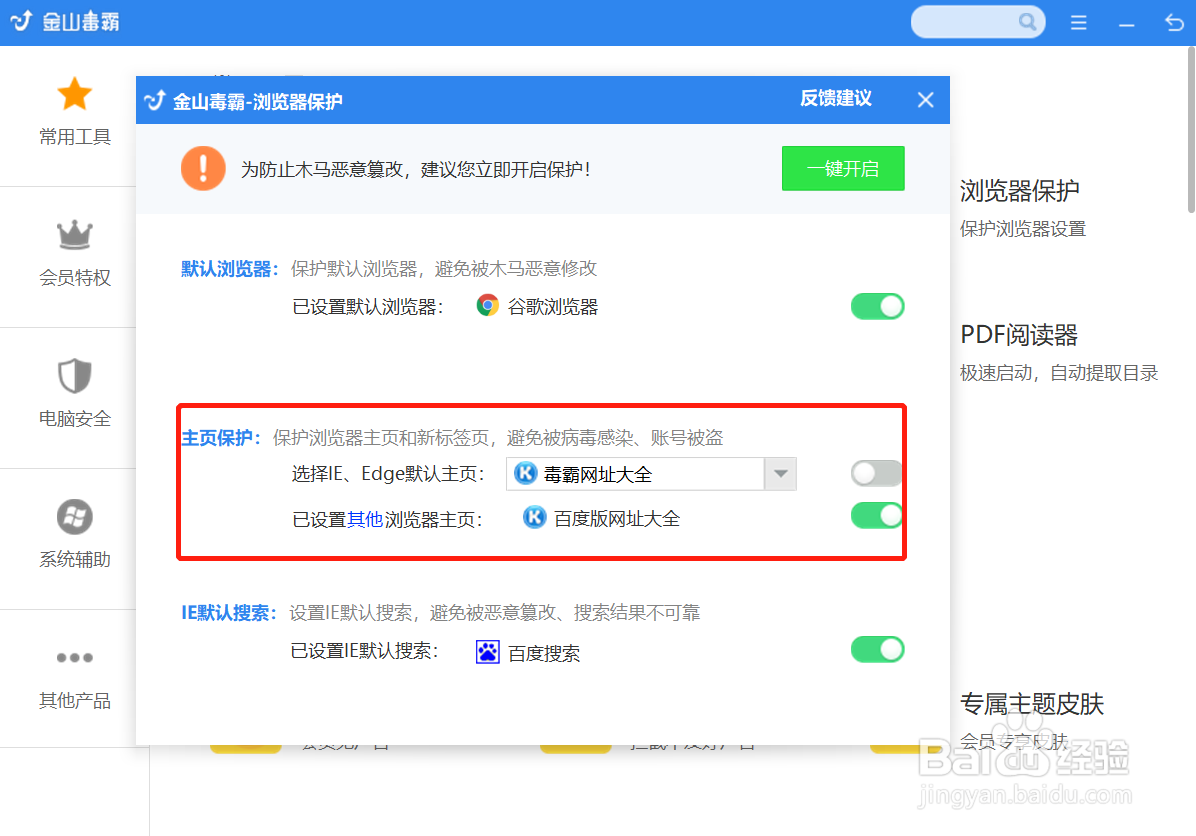Viewport: 1196px width, 836px height.
Task: Disable the 其他浏览器主页 protection toggle
Action: [876, 516]
